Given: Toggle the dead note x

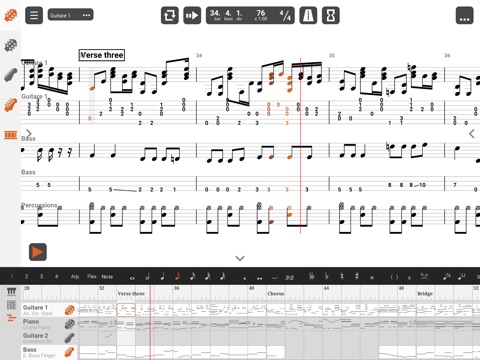Looking at the screenshot, I should [x=409, y=277].
